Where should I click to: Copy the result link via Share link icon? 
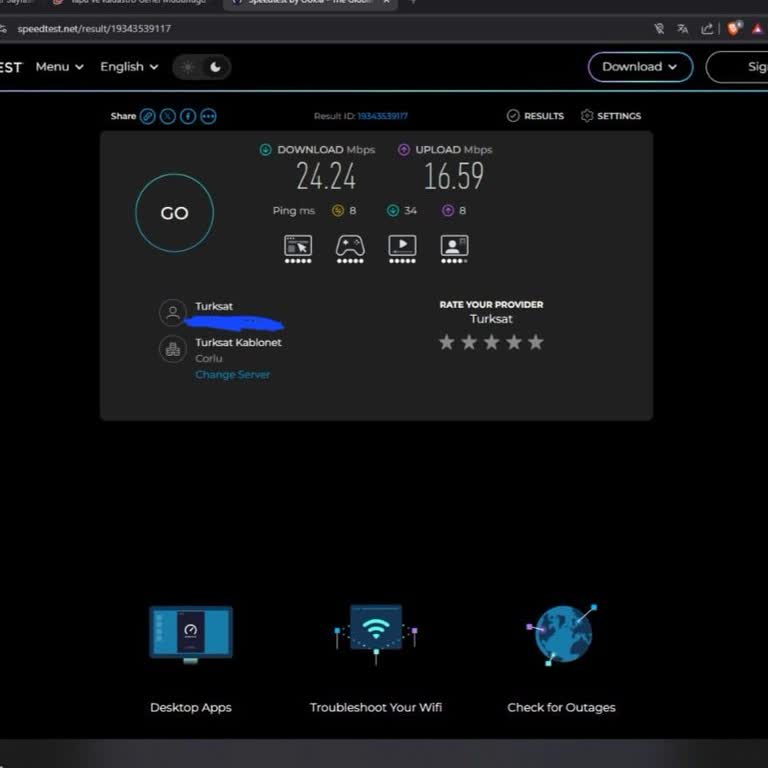[147, 116]
